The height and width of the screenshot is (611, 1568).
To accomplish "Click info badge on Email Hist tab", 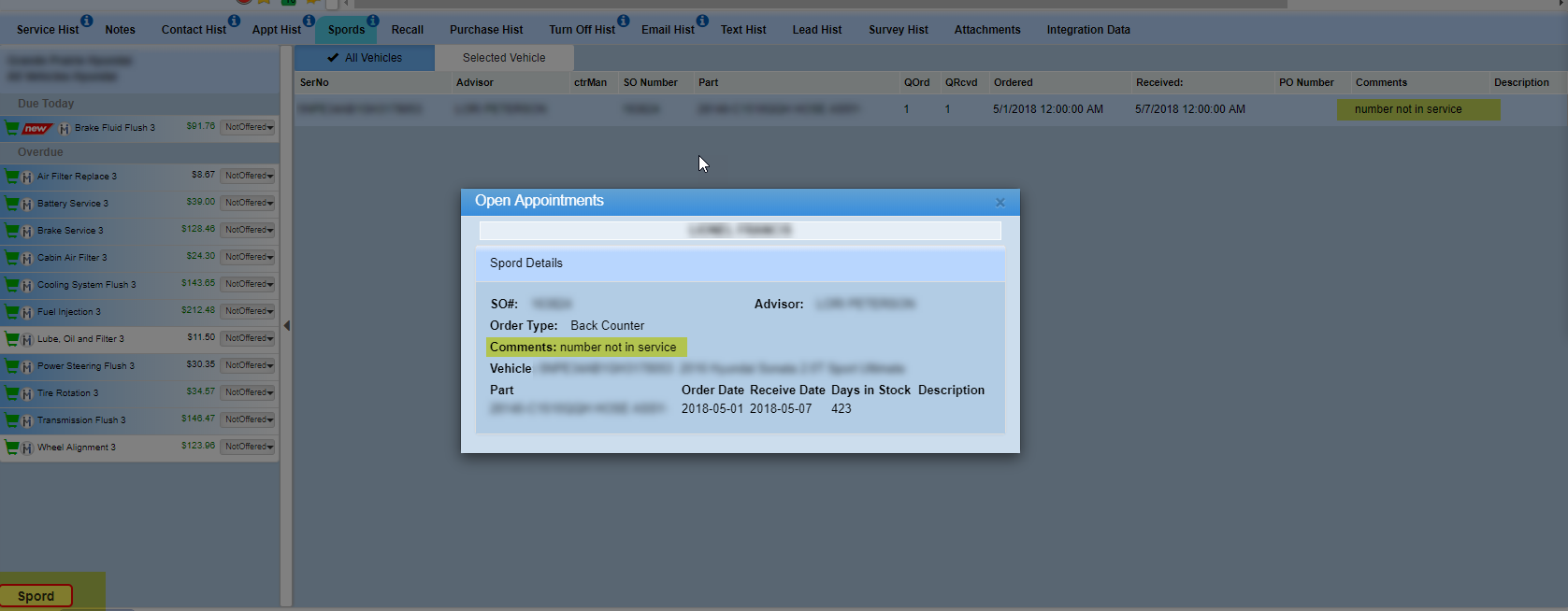I will (x=702, y=21).
